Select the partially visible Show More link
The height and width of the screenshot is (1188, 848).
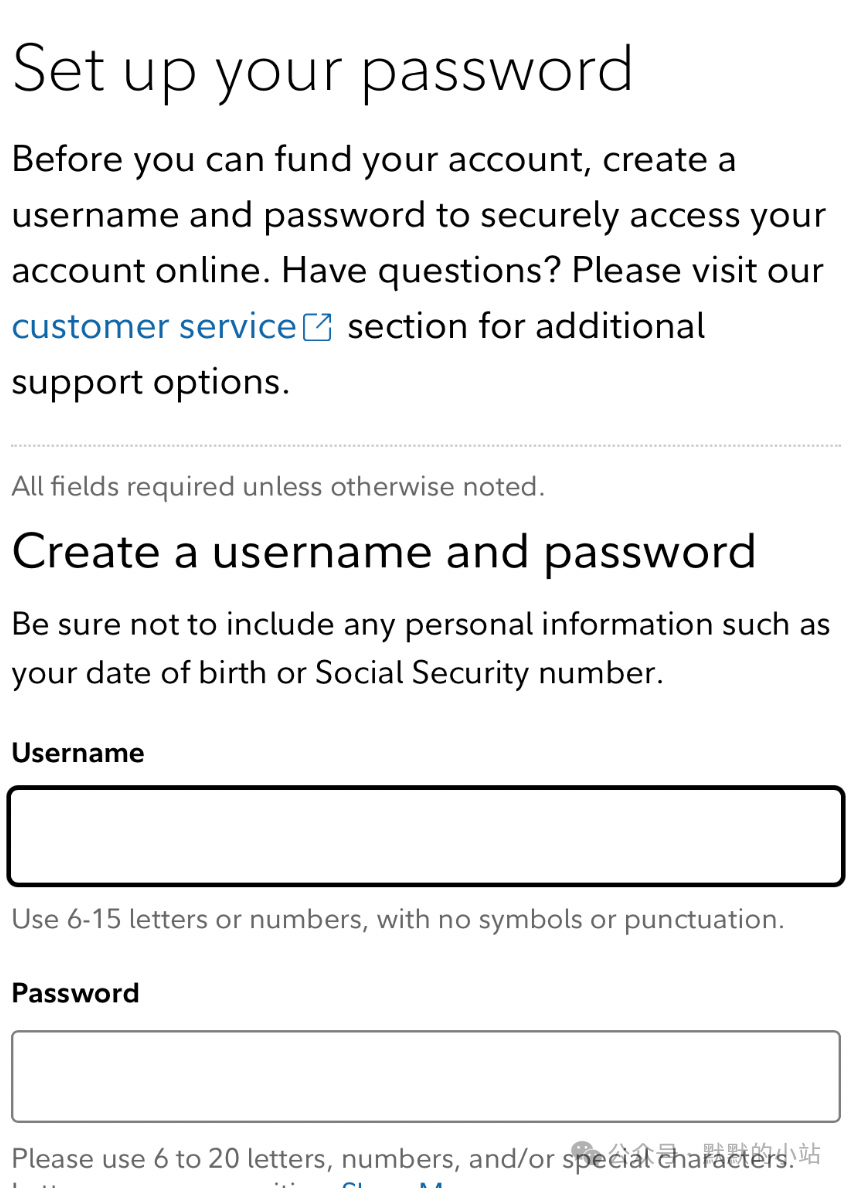tap(392, 1184)
